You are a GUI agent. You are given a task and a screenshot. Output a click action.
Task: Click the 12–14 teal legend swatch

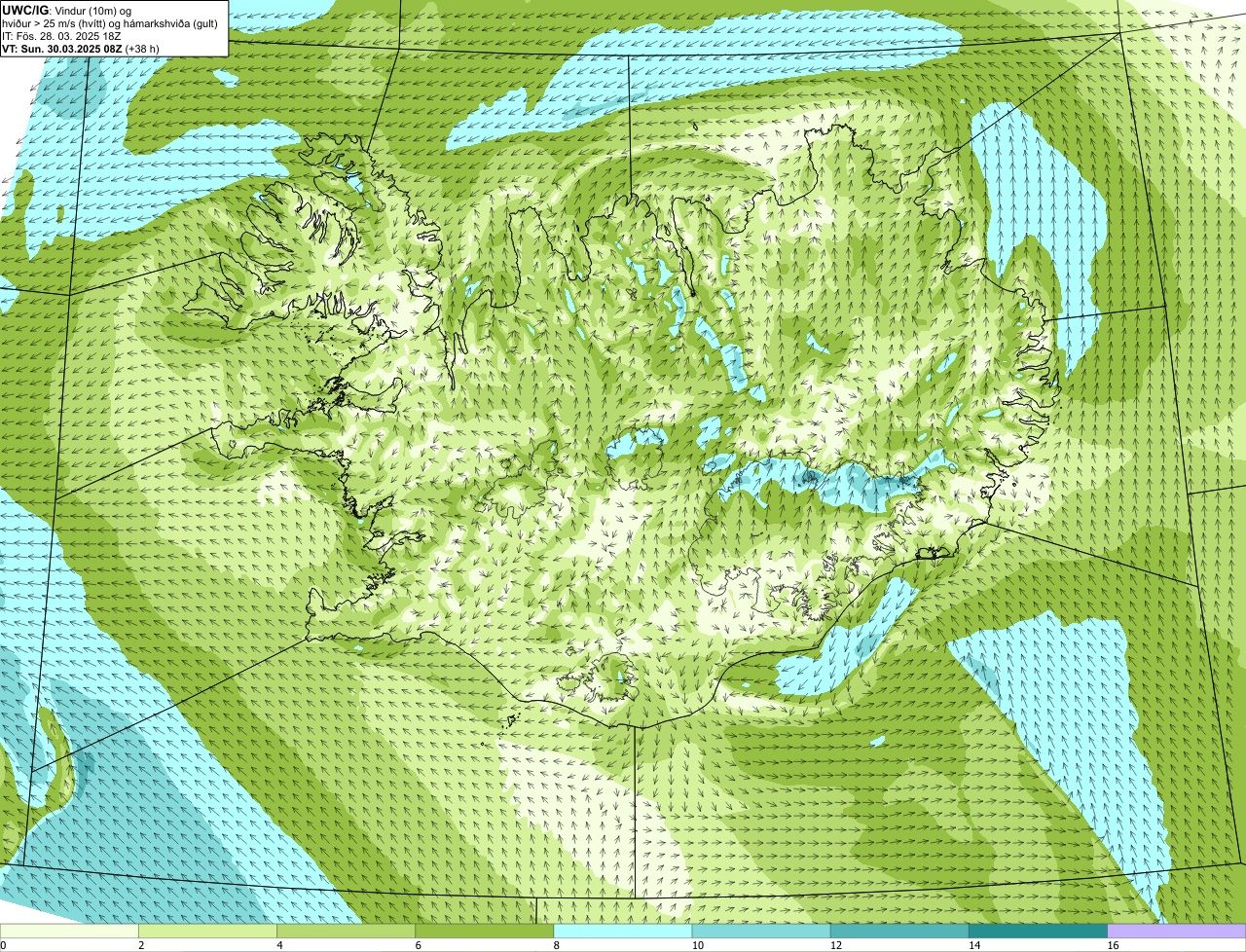pos(899,932)
